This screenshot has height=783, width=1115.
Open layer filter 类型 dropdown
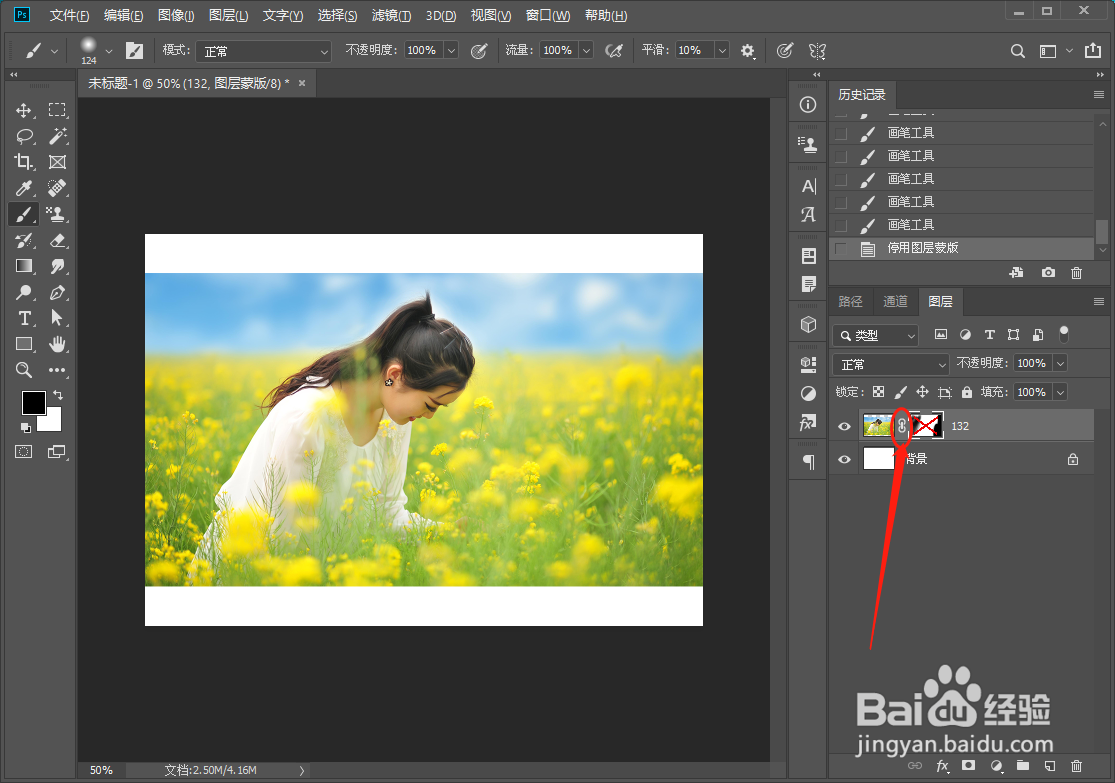[x=875, y=335]
